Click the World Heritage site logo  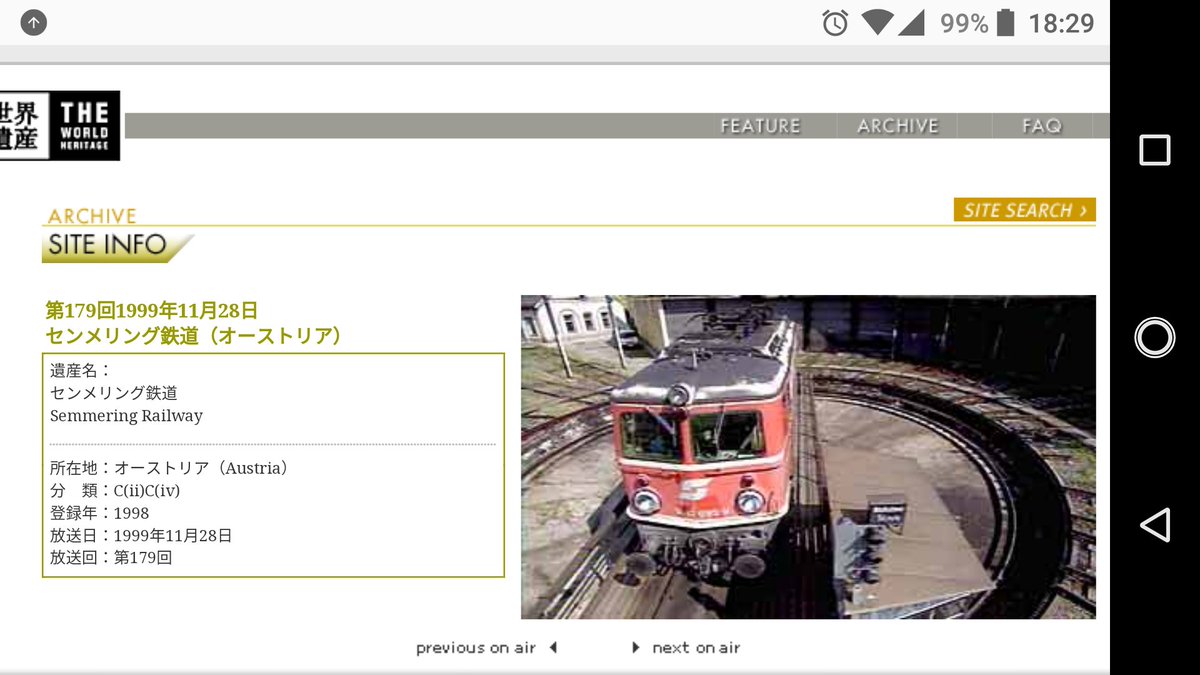(x=60, y=124)
